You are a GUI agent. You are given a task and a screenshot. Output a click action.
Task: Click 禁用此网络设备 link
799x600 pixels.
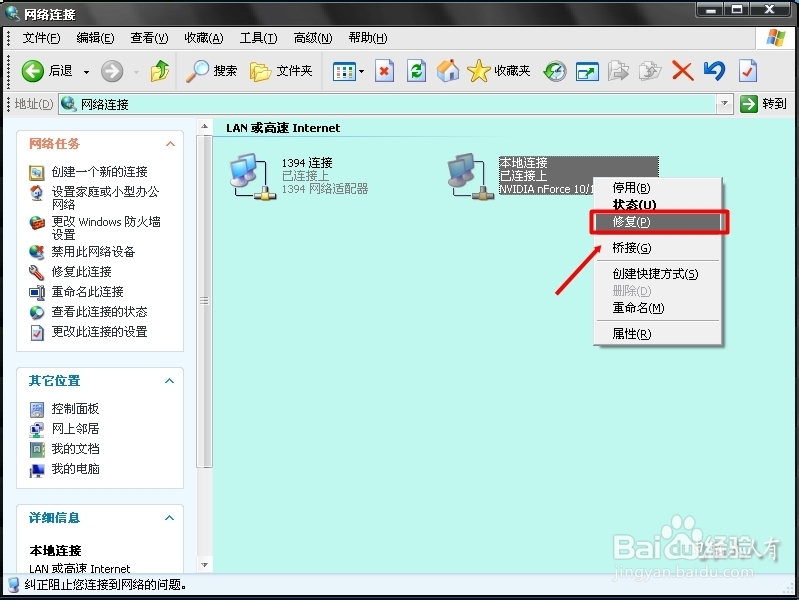93,252
